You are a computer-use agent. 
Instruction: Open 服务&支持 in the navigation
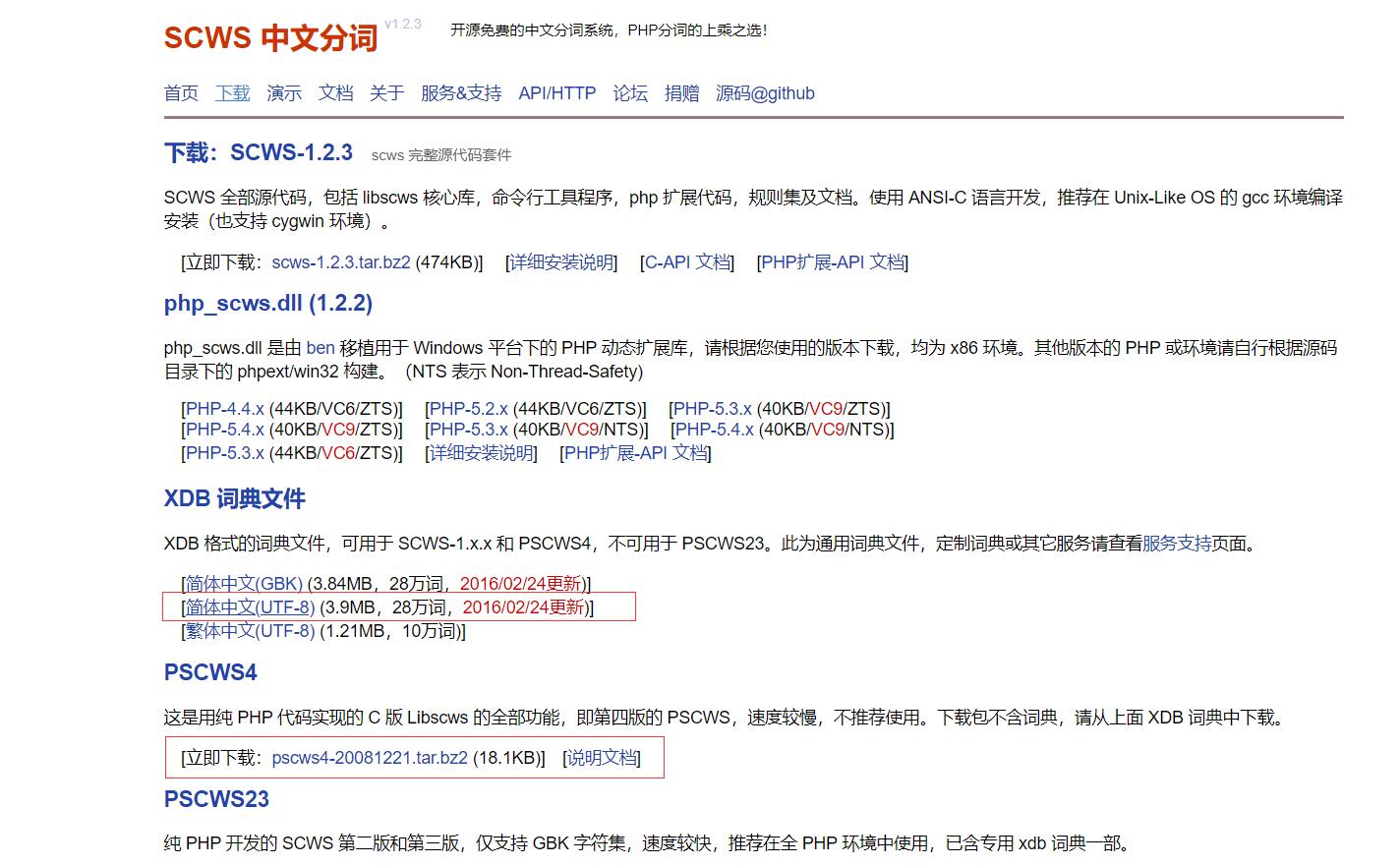[461, 93]
